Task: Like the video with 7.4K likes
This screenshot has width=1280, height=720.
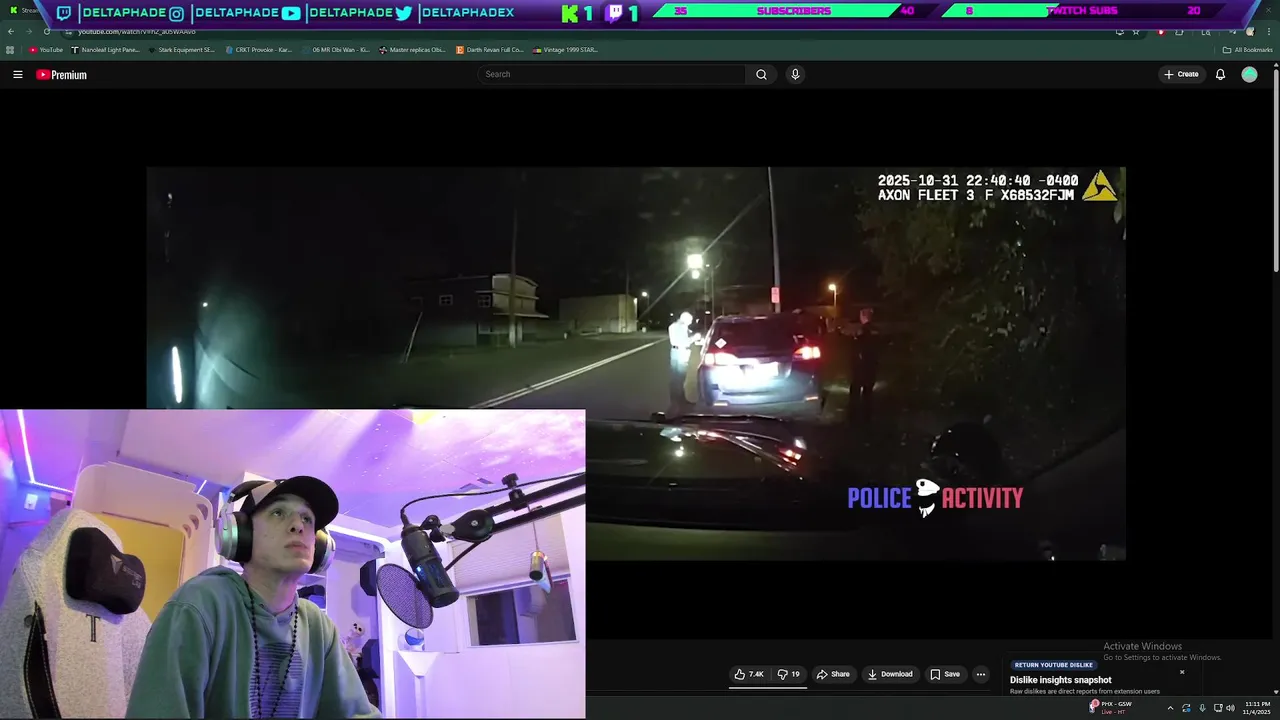Action: tap(749, 674)
